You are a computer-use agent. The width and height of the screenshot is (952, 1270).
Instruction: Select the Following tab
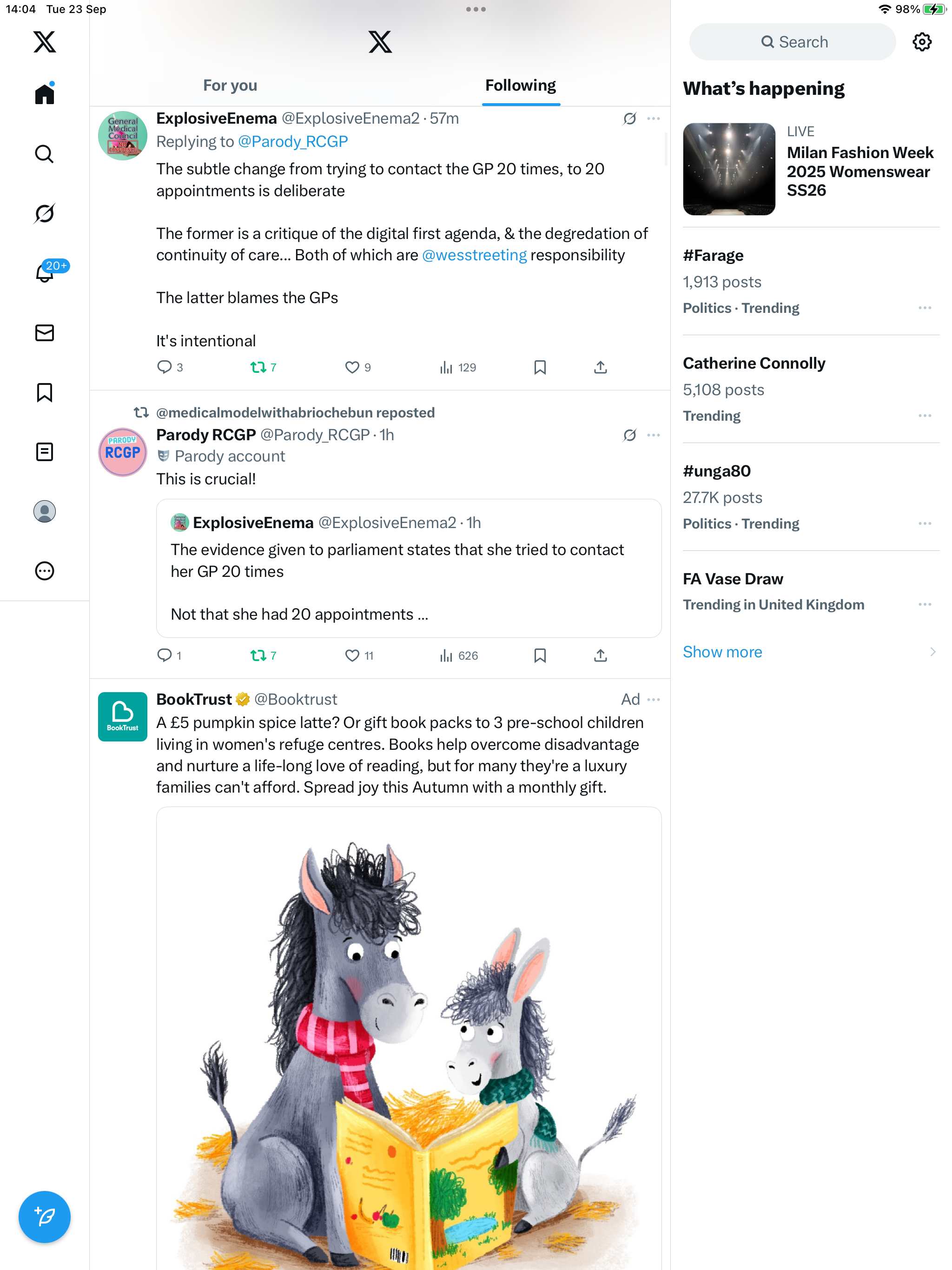(x=521, y=86)
